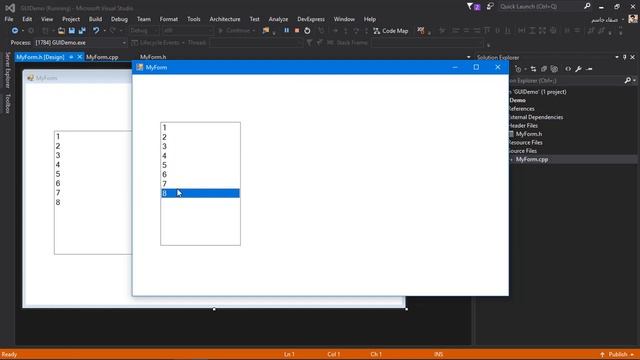The width and height of the screenshot is (640, 360).
Task: Open the Analyze menu
Action: click(278, 19)
